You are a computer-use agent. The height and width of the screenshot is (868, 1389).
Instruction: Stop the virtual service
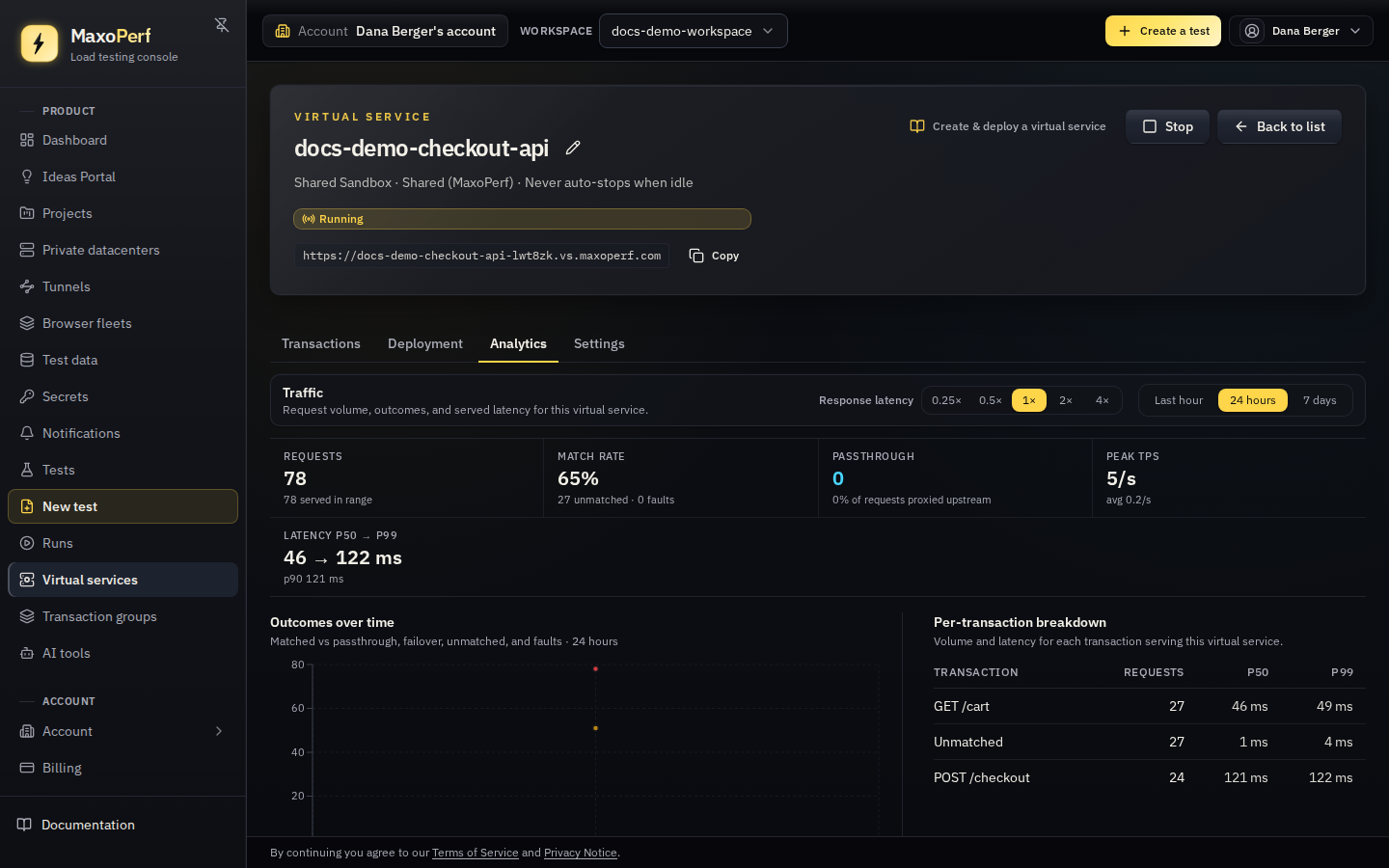[1167, 126]
